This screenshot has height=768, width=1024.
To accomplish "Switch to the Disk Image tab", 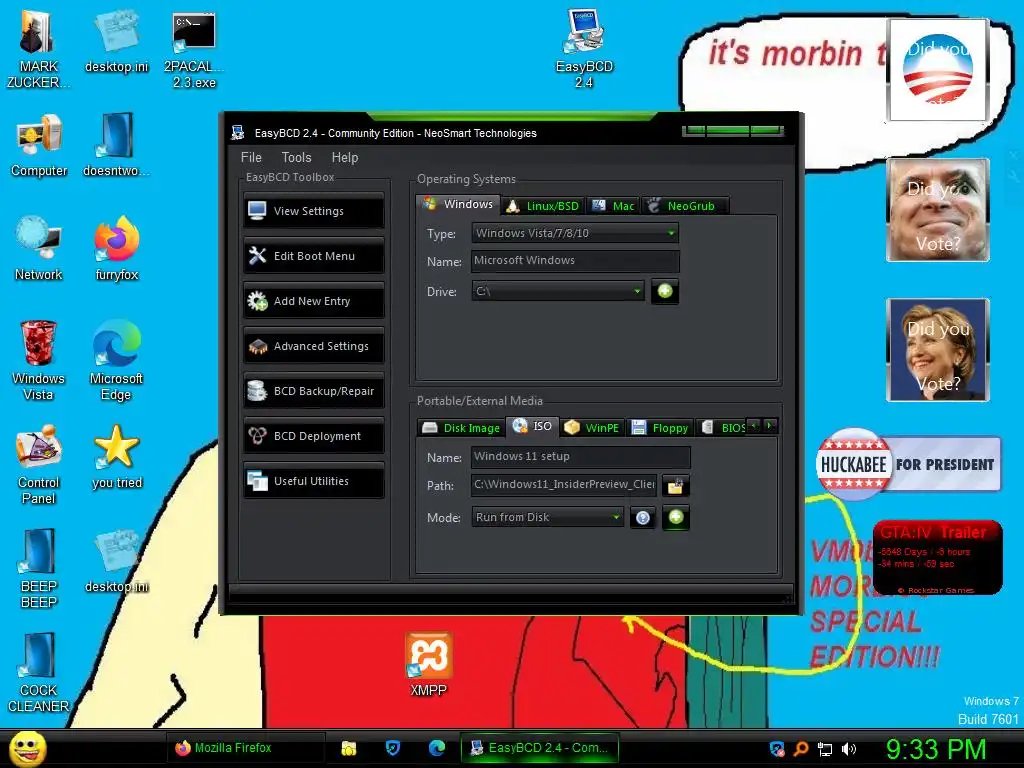I will 461,428.
